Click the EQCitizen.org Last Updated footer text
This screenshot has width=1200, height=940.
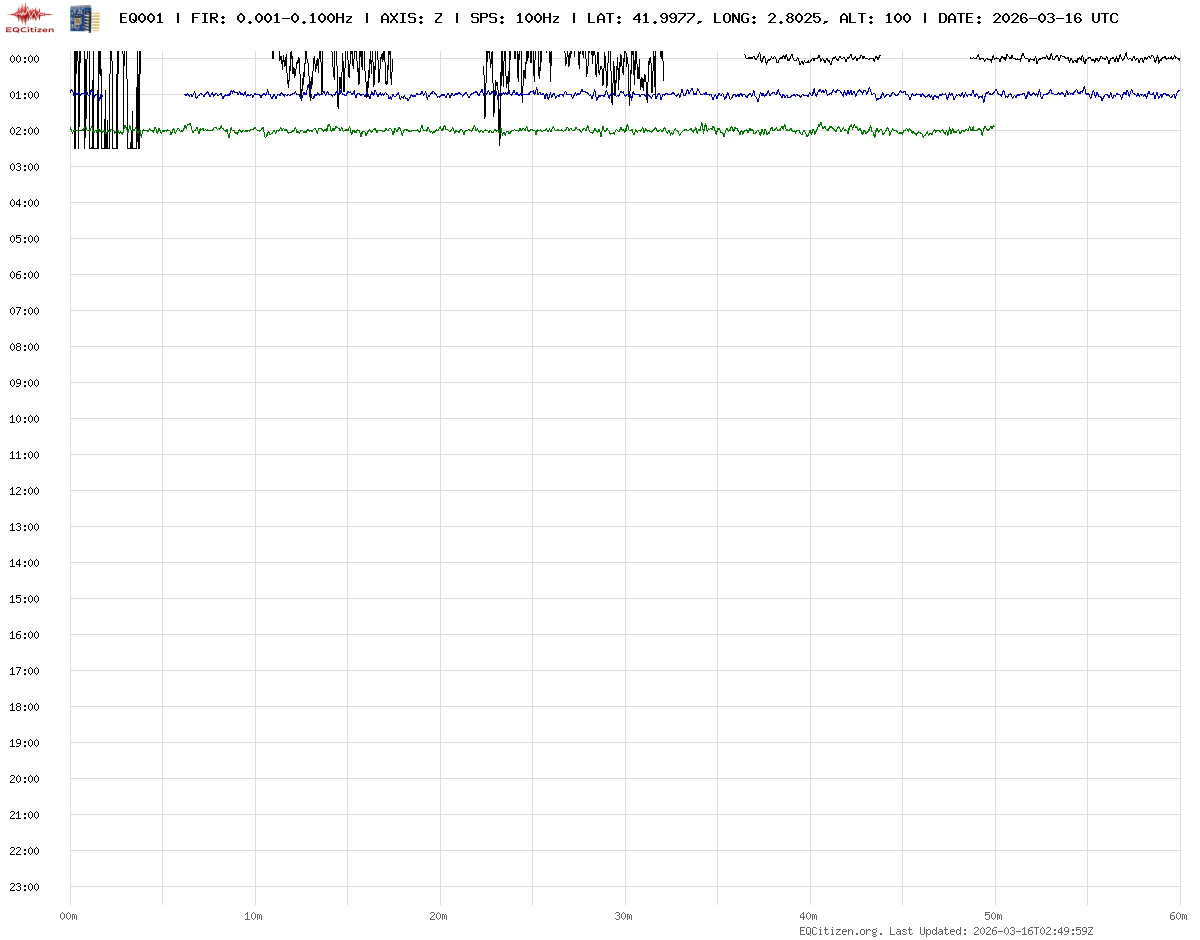946,930
